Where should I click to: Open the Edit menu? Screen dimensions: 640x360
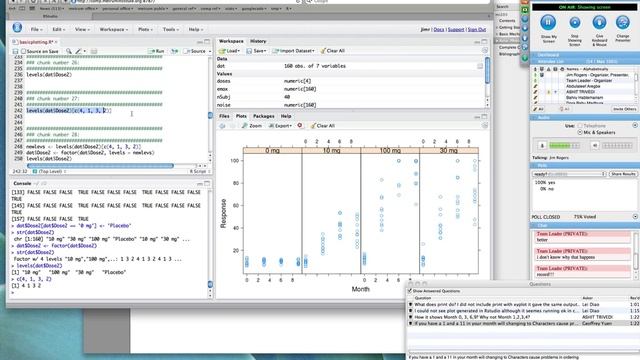[58, 29]
